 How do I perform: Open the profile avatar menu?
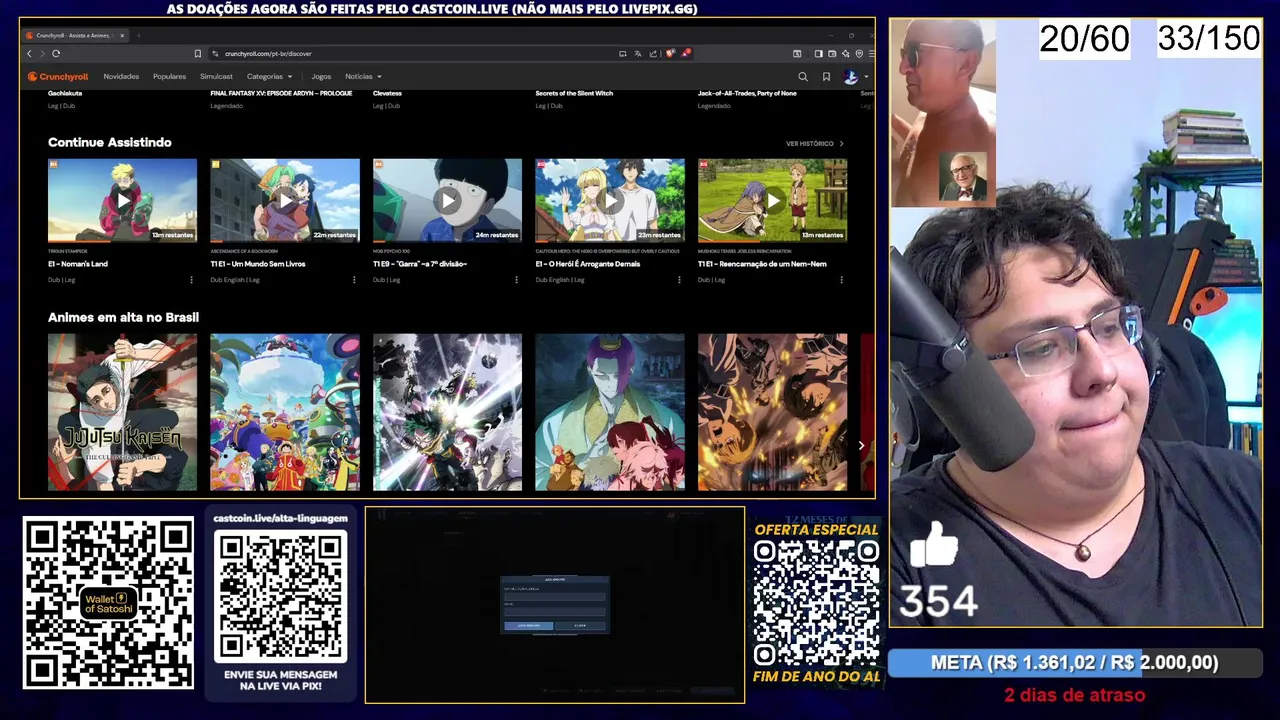pyautogui.click(x=853, y=76)
